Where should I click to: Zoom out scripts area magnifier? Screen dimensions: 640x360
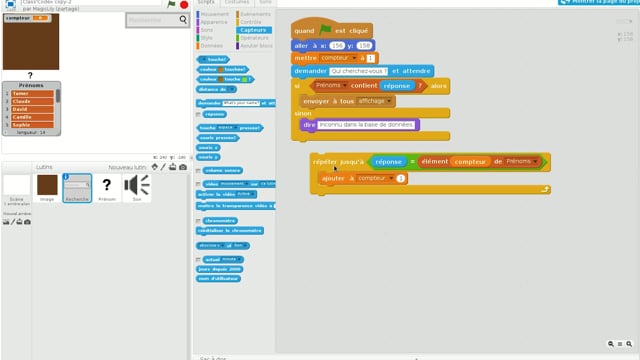tap(611, 344)
